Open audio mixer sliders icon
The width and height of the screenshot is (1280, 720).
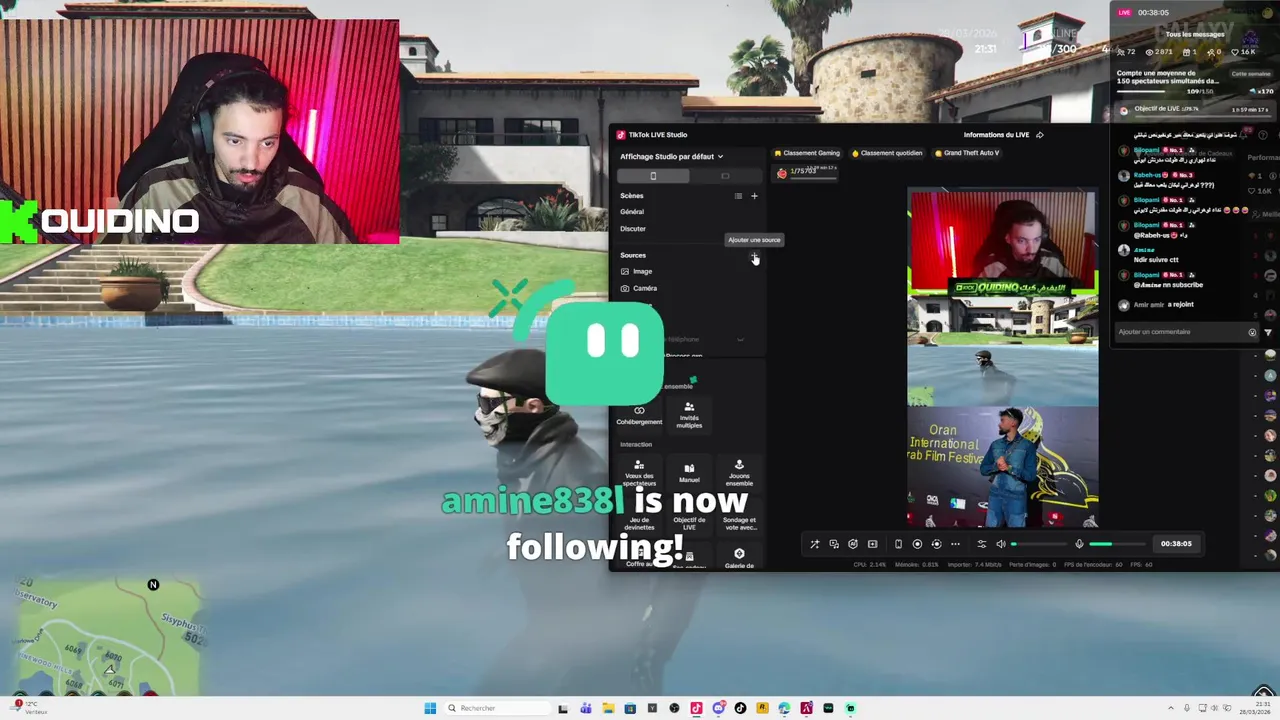pyautogui.click(x=982, y=544)
